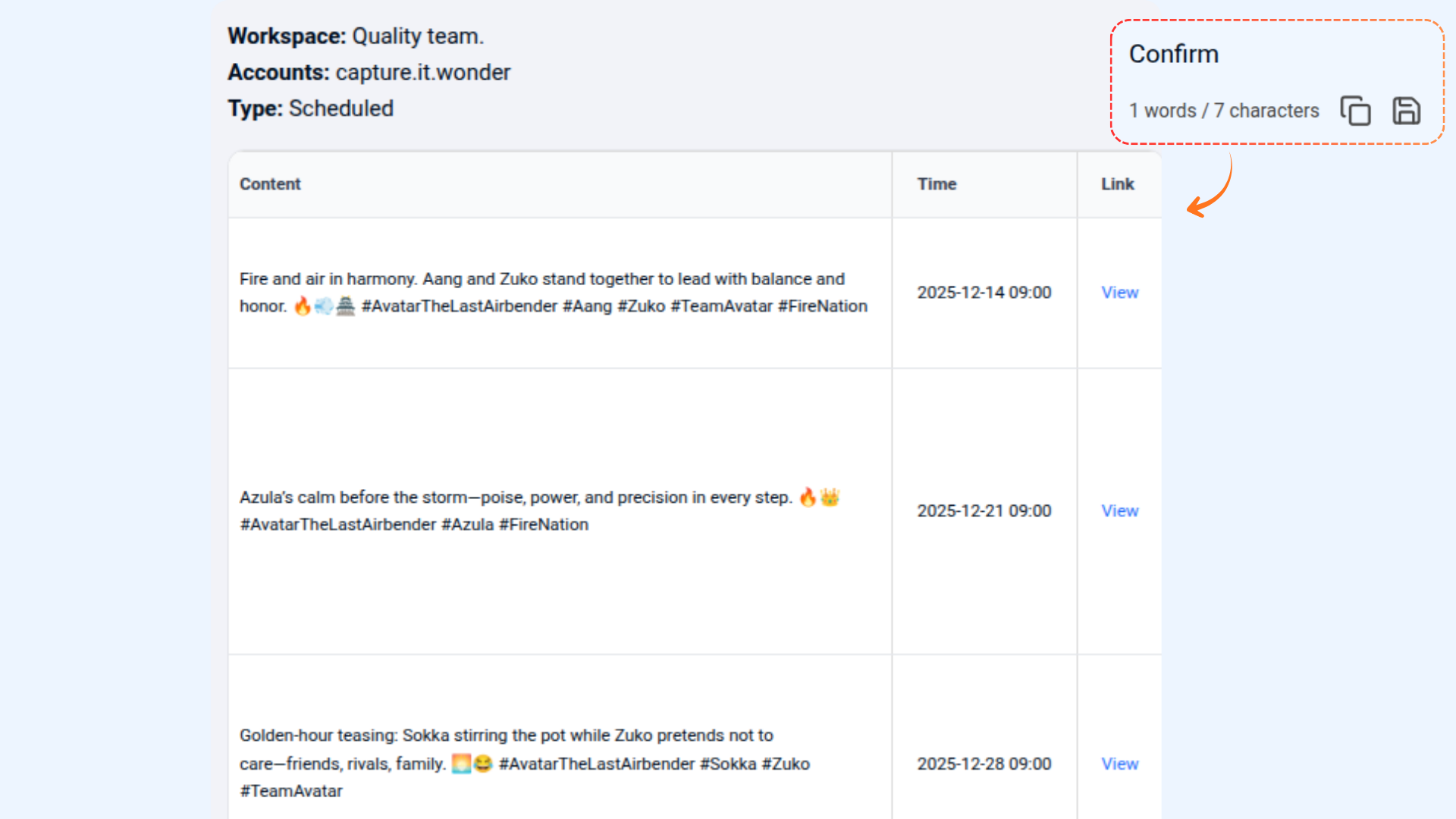The width and height of the screenshot is (1456, 819).
Task: Click the Confirm text in the dashed box
Action: (1173, 55)
